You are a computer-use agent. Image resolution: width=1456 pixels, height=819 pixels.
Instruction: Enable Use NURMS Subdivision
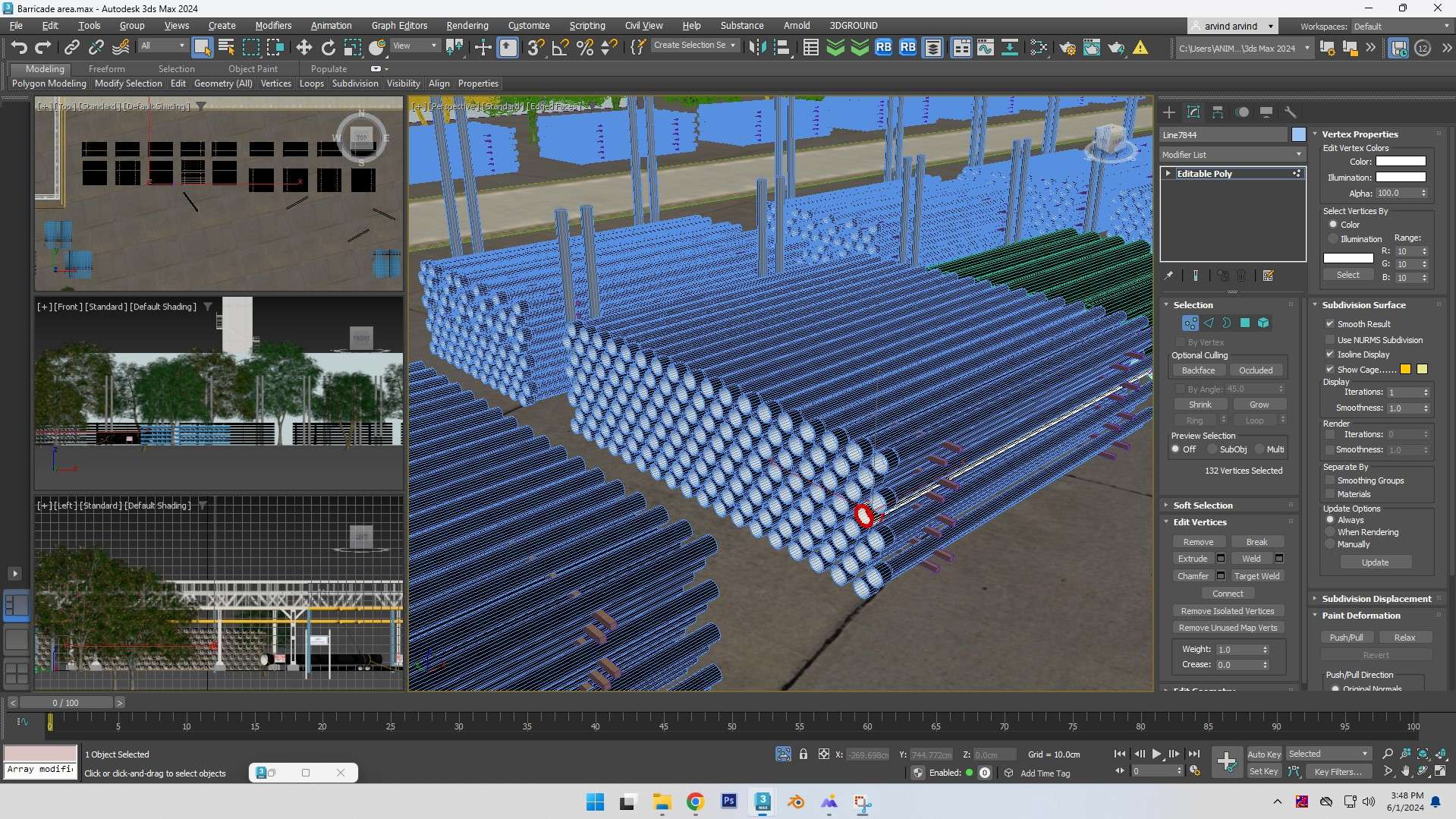pyautogui.click(x=1330, y=339)
